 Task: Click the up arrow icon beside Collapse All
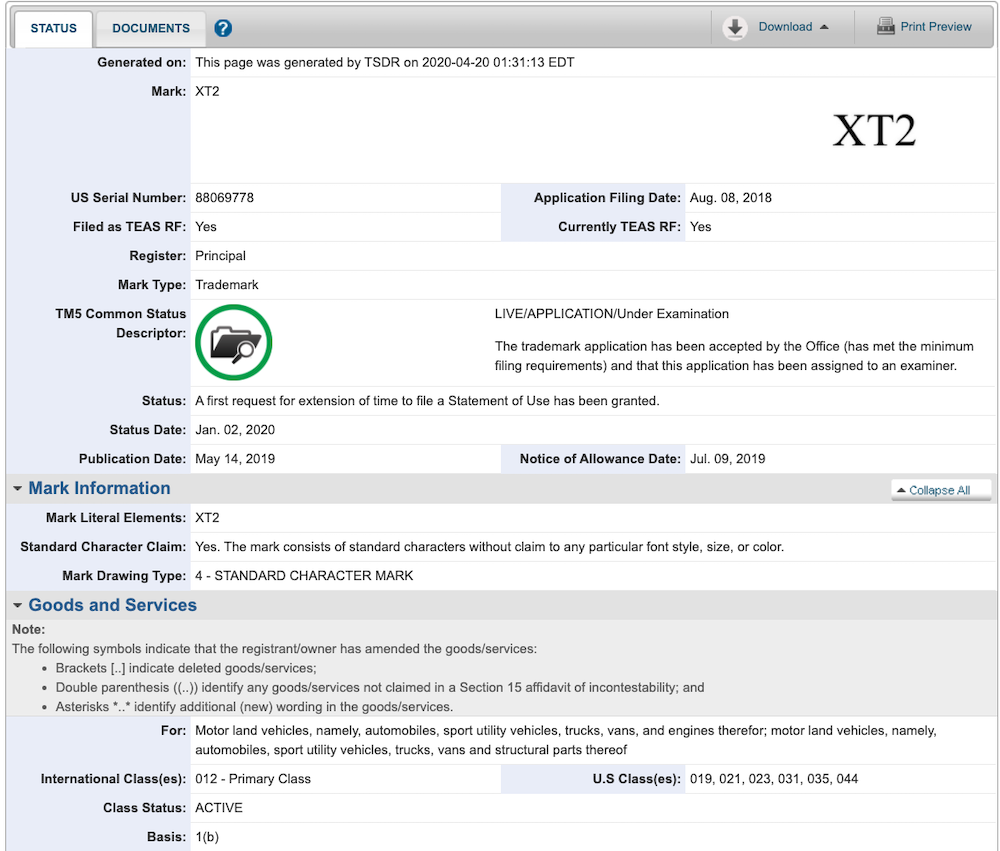[901, 491]
